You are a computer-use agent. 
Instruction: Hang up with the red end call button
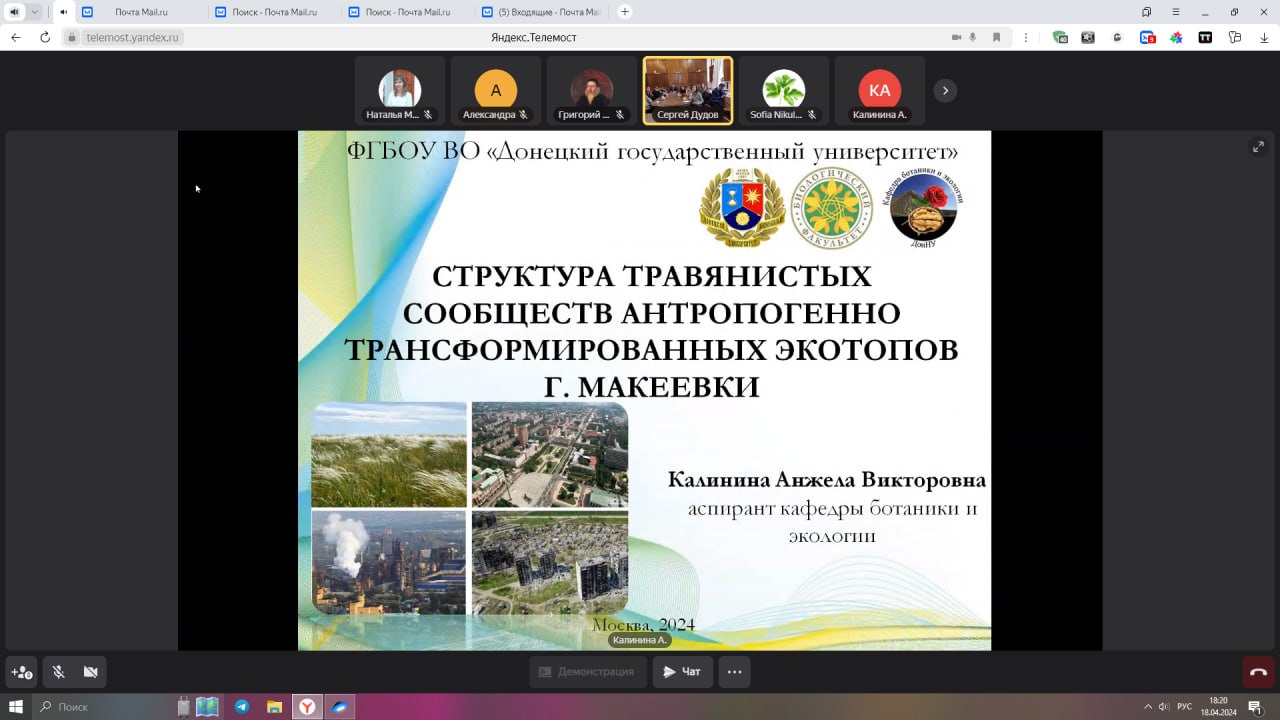click(x=1258, y=672)
